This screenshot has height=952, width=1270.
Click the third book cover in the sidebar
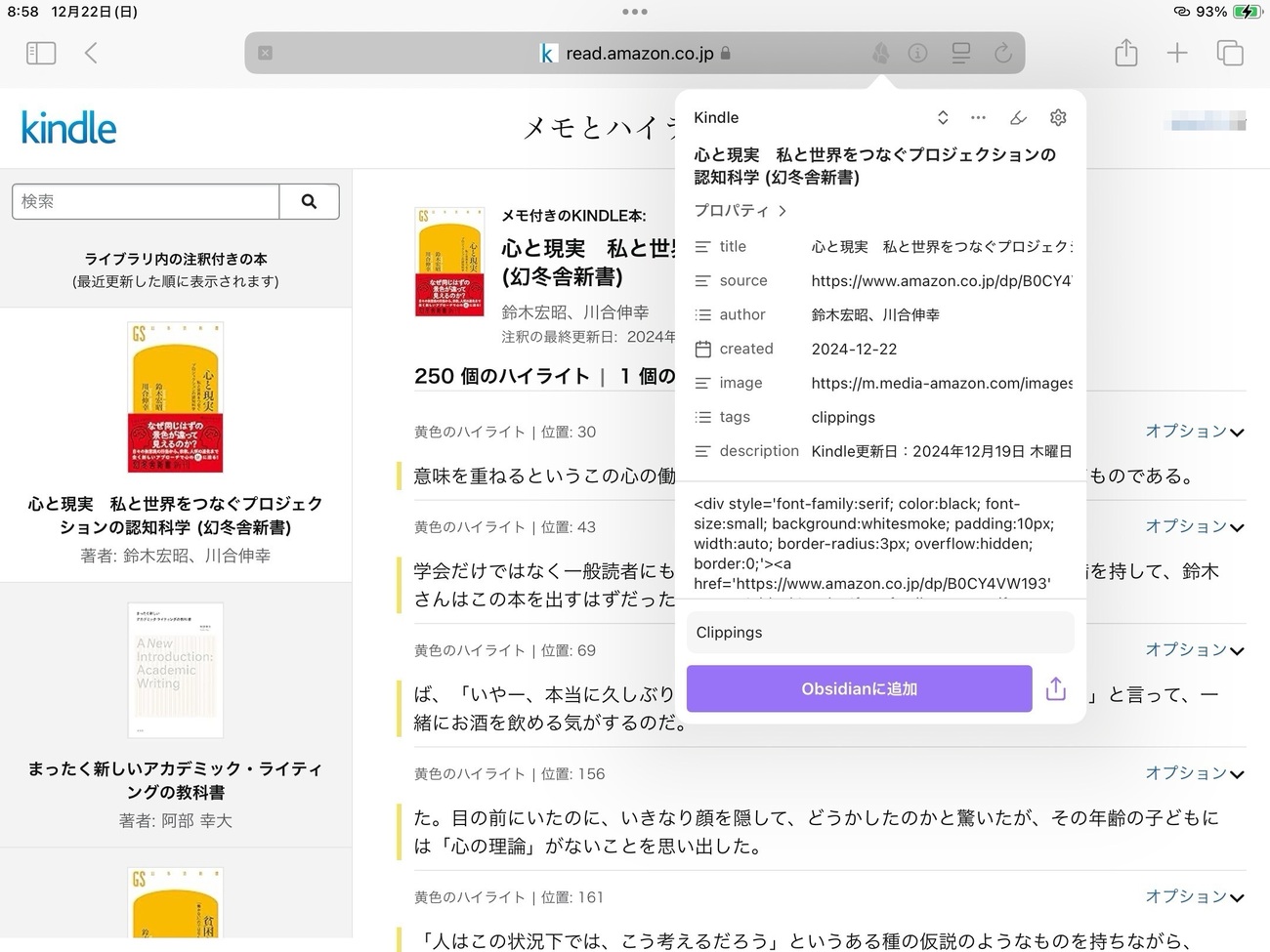[x=176, y=903]
